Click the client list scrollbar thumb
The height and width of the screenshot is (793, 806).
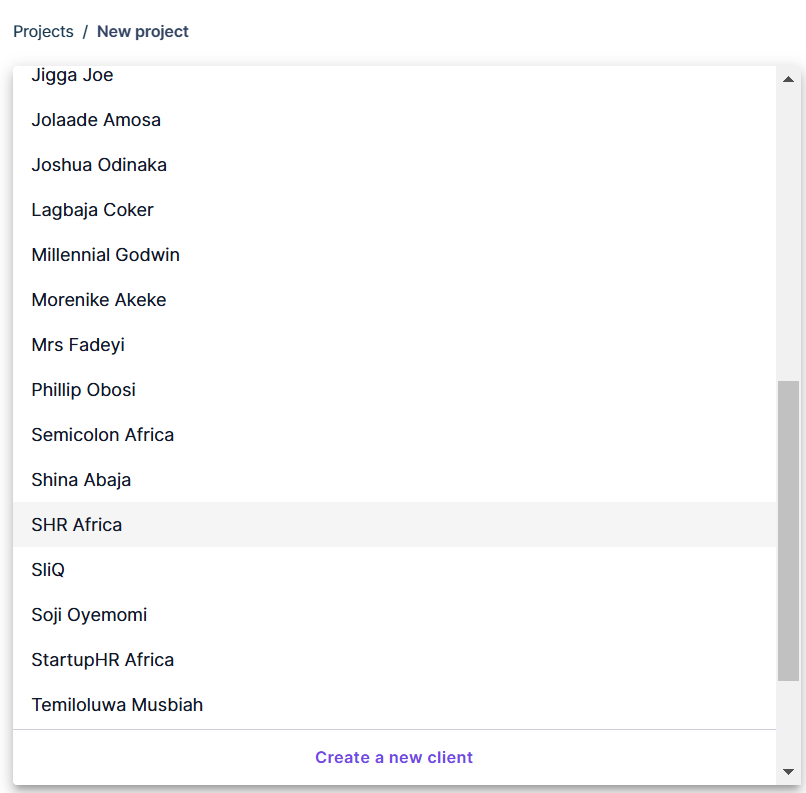click(788, 531)
